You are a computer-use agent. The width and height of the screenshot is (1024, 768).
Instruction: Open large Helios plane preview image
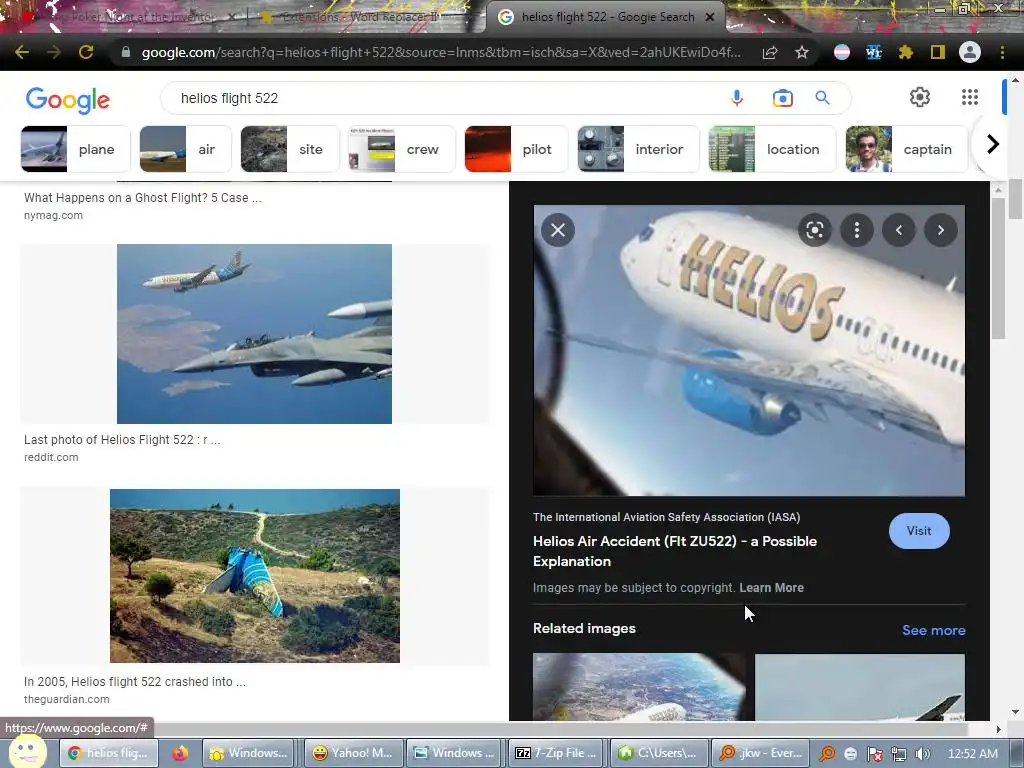(x=749, y=351)
